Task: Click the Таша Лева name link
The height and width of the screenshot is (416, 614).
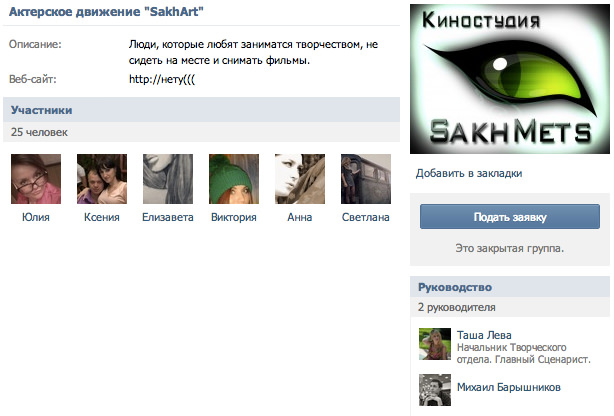Action: [x=484, y=335]
